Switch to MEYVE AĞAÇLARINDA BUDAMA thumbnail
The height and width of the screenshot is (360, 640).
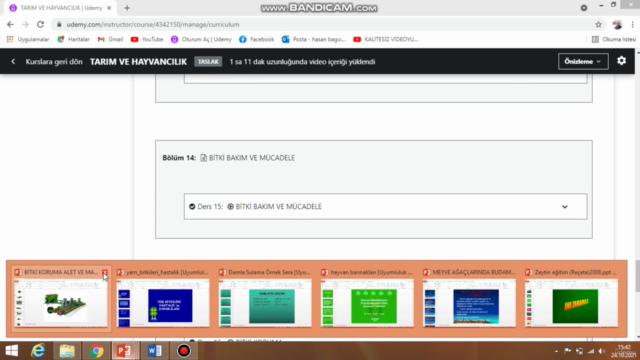coord(469,303)
